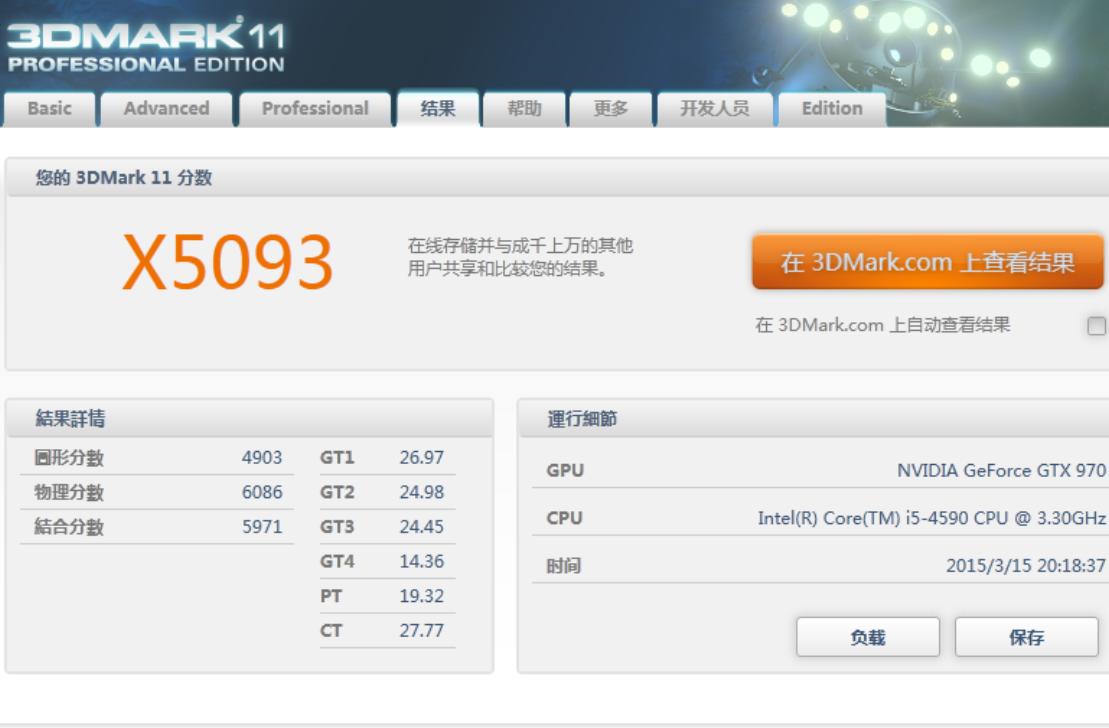Go to the 帮助 tab
Image resolution: width=1109 pixels, height=728 pixels.
coord(524,109)
